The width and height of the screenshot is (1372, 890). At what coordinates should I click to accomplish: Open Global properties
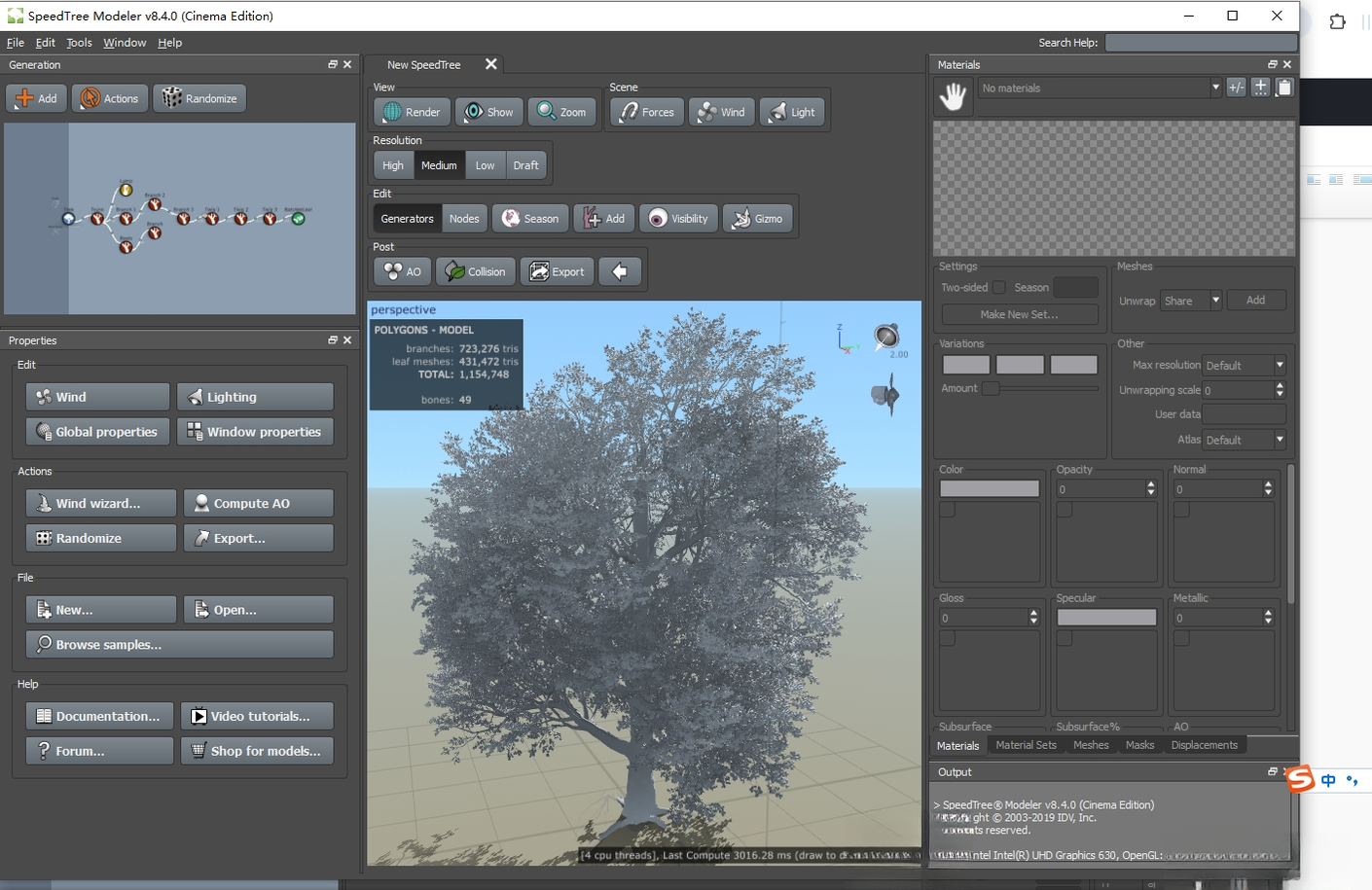pos(97,431)
